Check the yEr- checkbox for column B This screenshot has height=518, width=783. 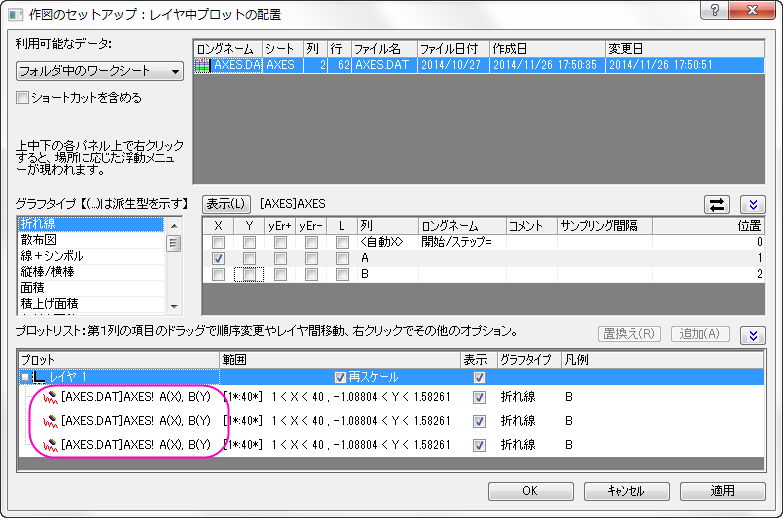(311, 274)
